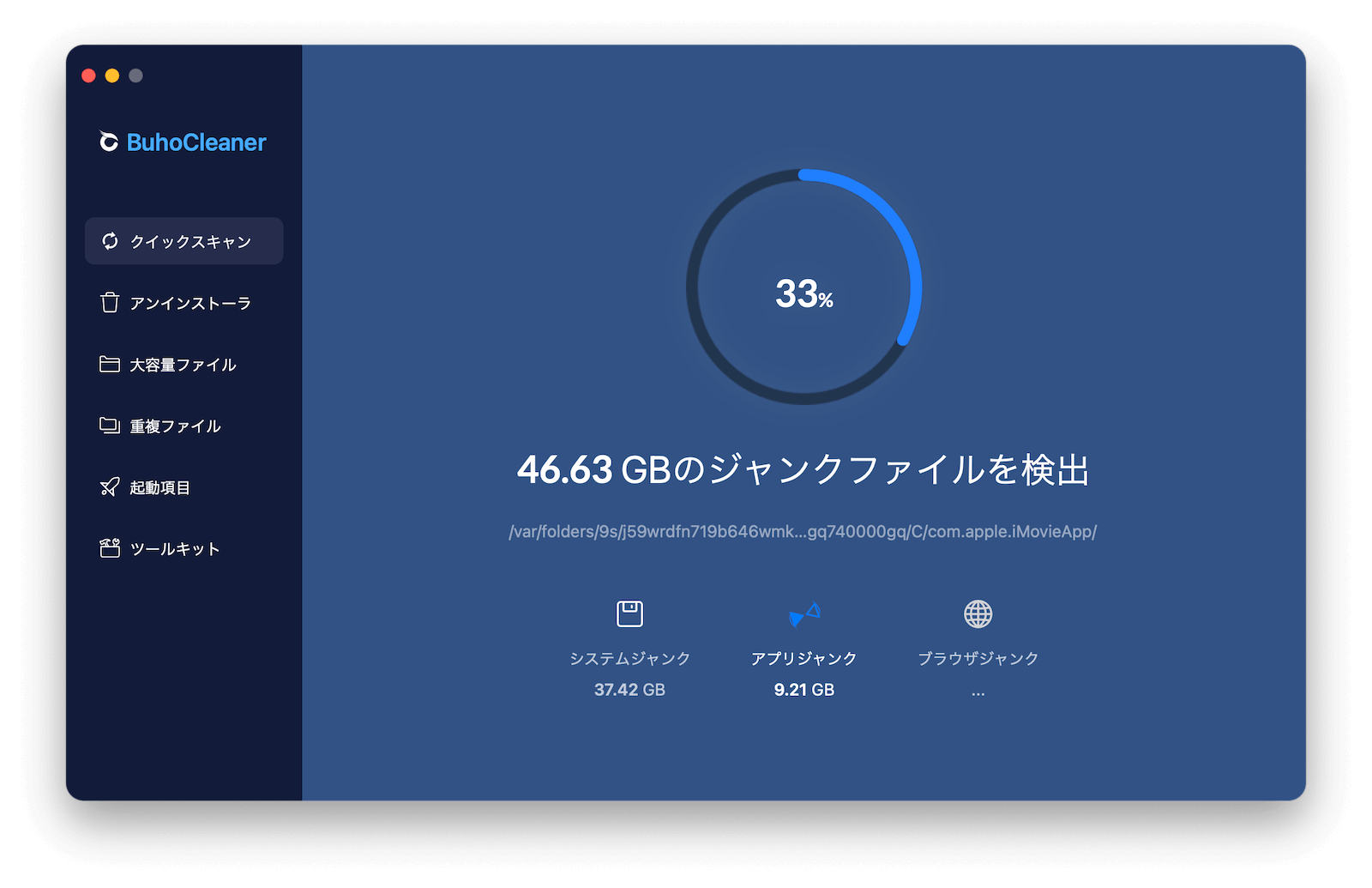The height and width of the screenshot is (888, 1372).
Task: Click the 37.42 GB system junk value
Action: [629, 690]
